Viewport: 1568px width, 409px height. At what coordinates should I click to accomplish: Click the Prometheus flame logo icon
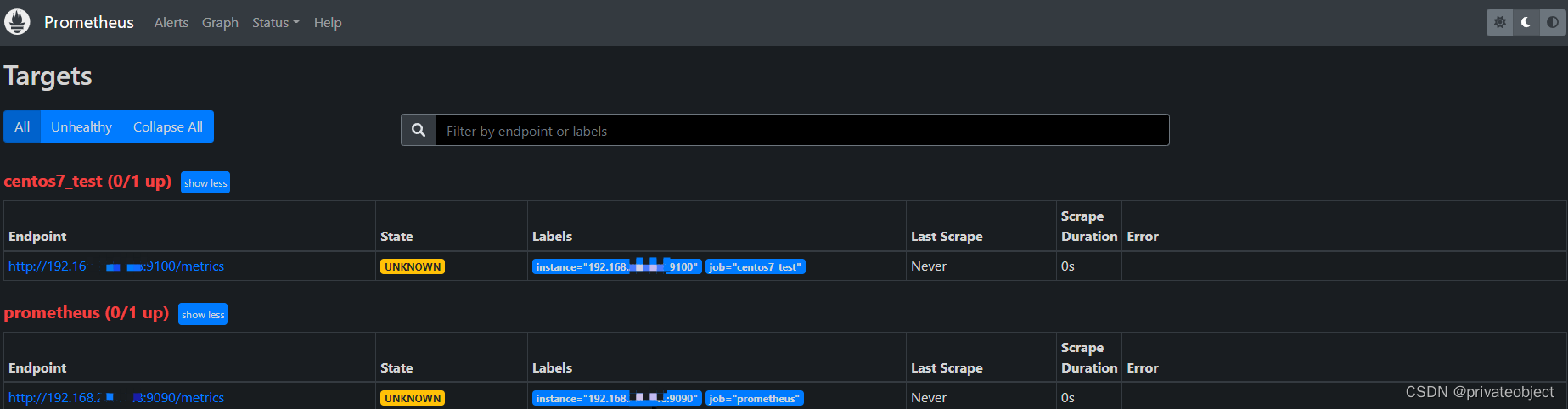point(17,22)
